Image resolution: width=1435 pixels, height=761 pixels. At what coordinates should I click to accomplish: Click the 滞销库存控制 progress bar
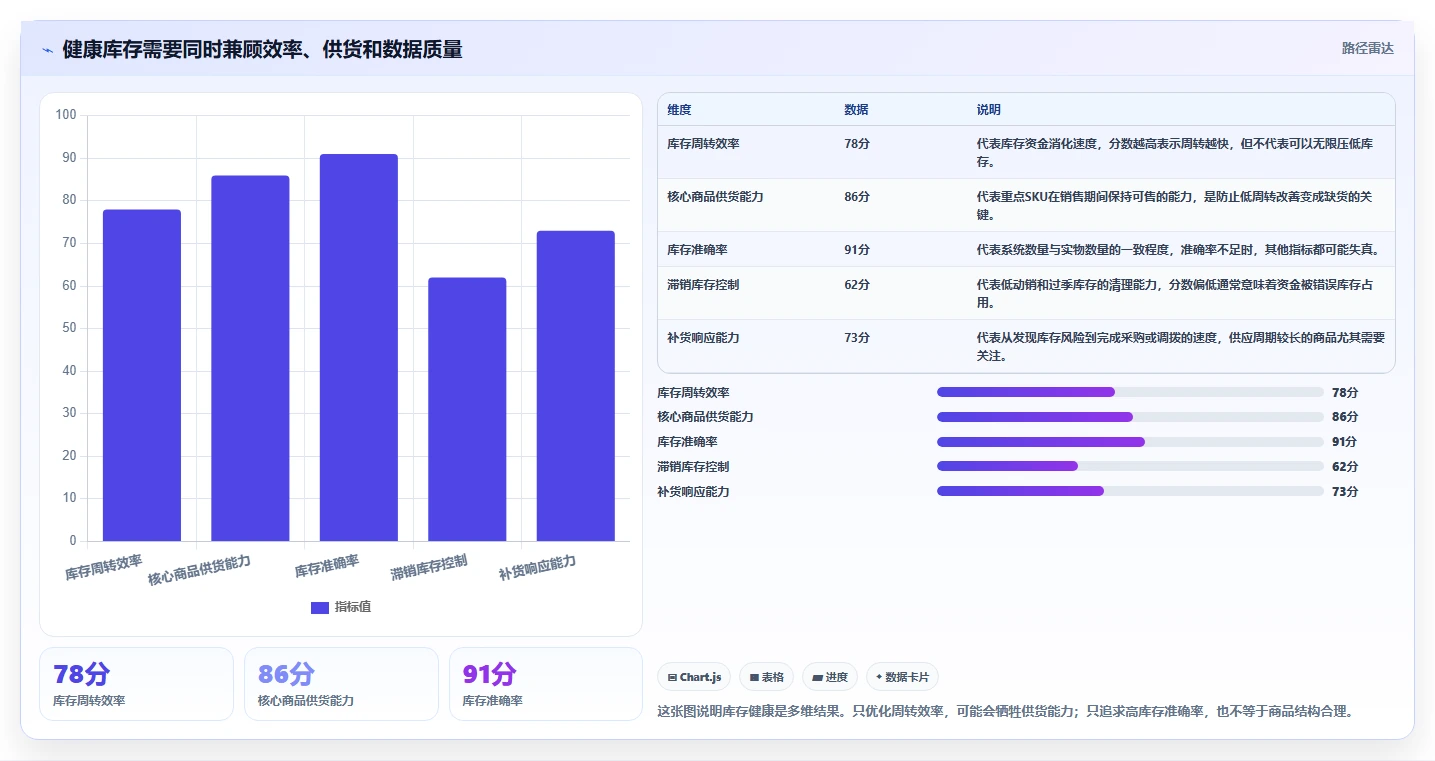pos(1130,466)
